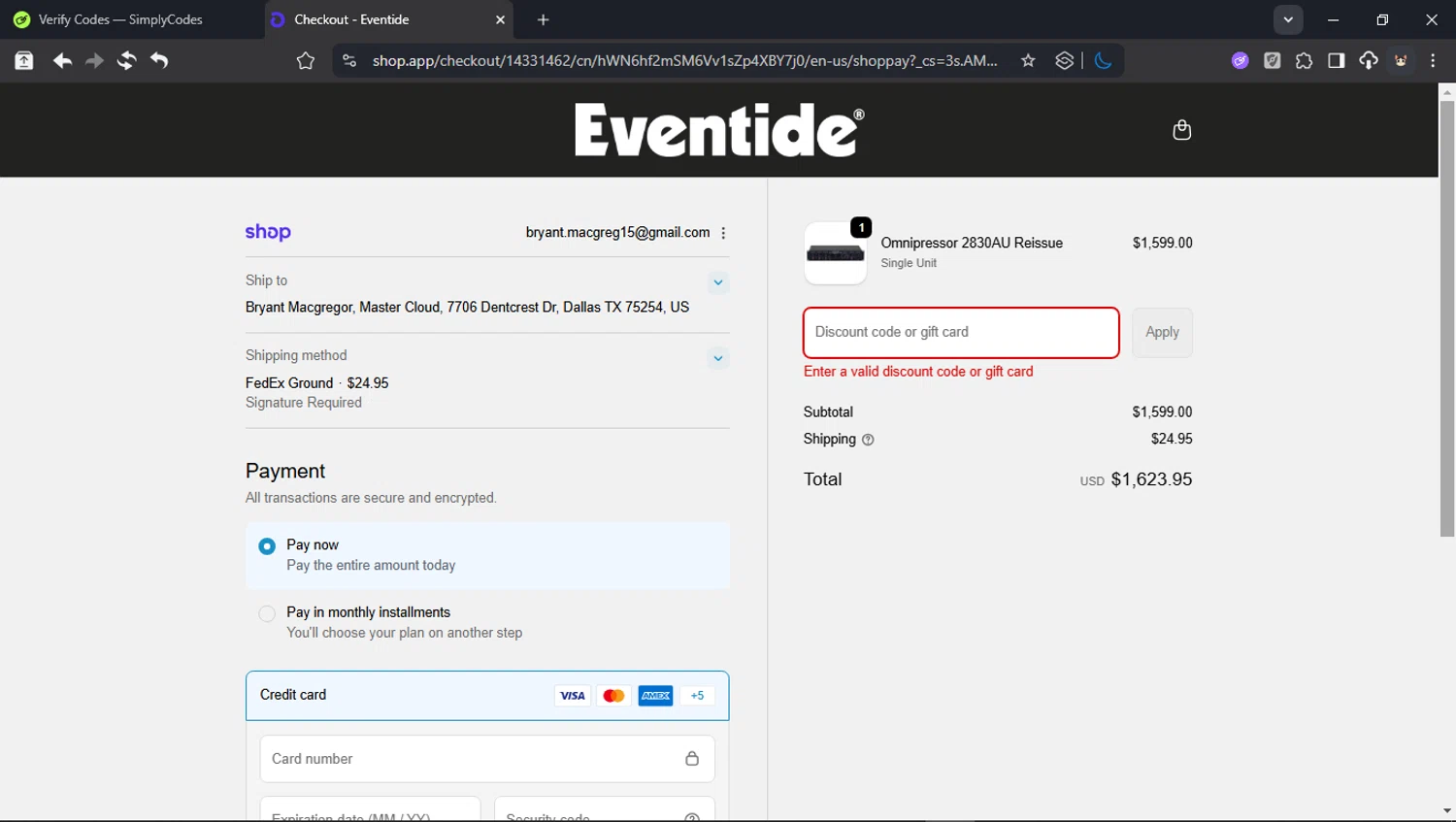The image size is (1456, 822).
Task: Click the Card number input field
Action: click(487, 759)
